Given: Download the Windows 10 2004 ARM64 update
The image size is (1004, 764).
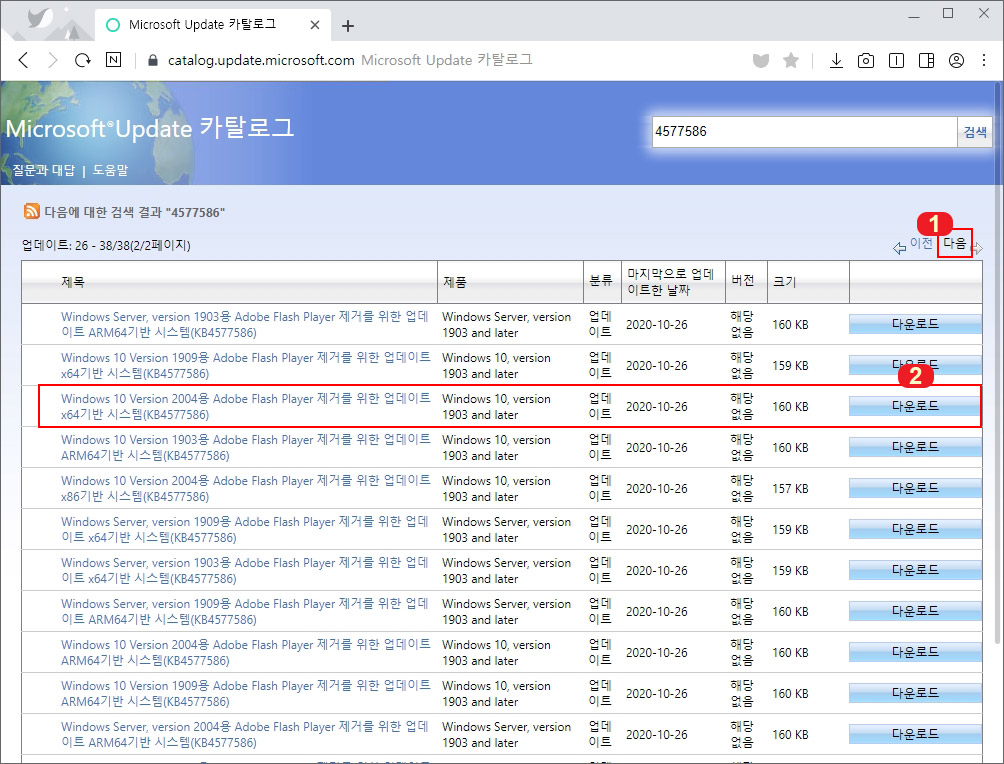Looking at the screenshot, I should pyautogui.click(x=915, y=652).
